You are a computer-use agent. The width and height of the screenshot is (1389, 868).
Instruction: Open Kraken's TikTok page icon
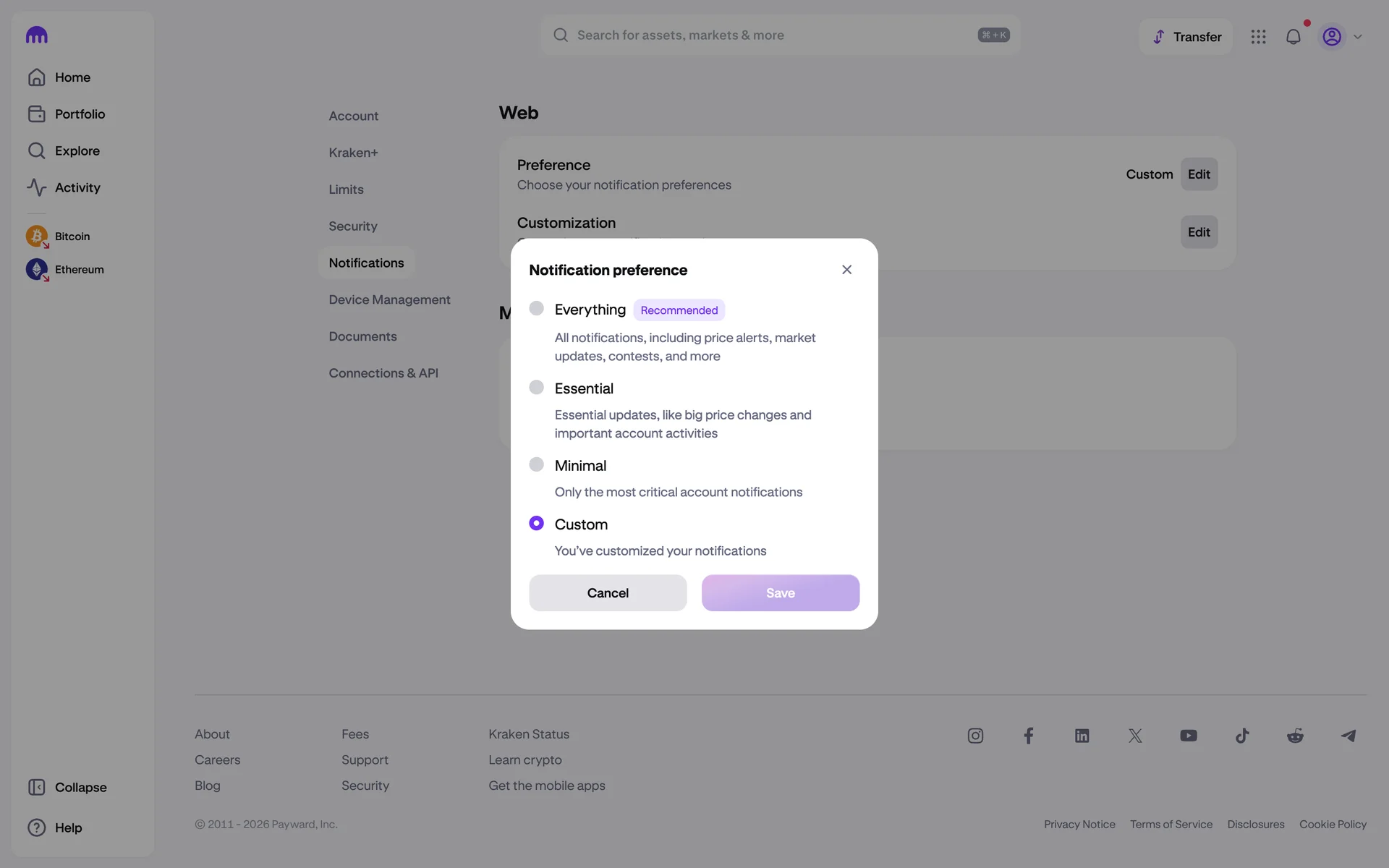[1242, 736]
